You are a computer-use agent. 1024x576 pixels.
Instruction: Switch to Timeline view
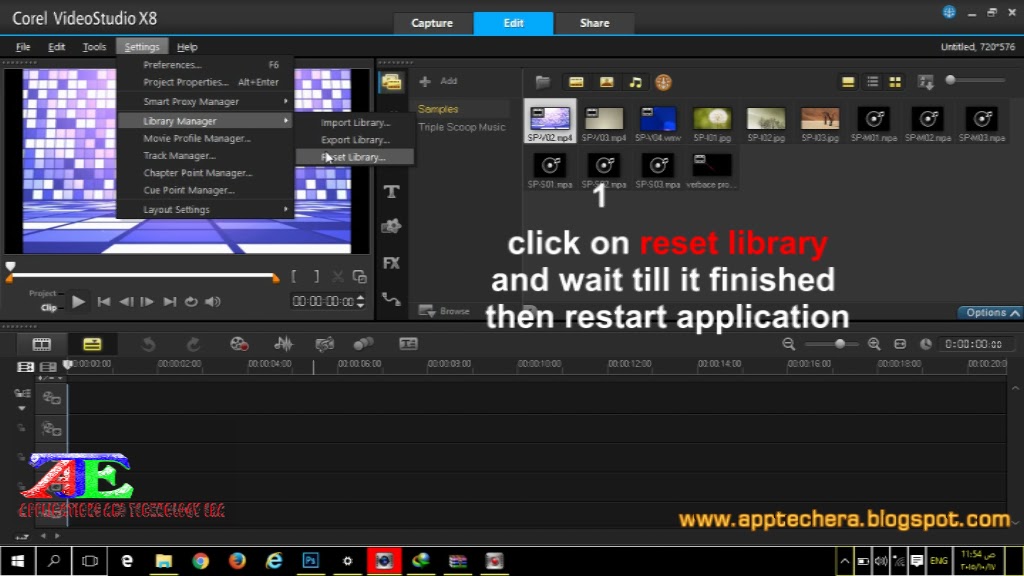pyautogui.click(x=92, y=344)
